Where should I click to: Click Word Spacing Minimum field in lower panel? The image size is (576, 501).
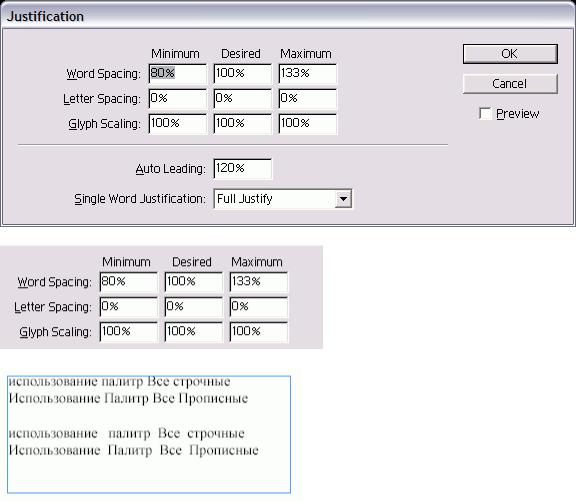point(129,282)
